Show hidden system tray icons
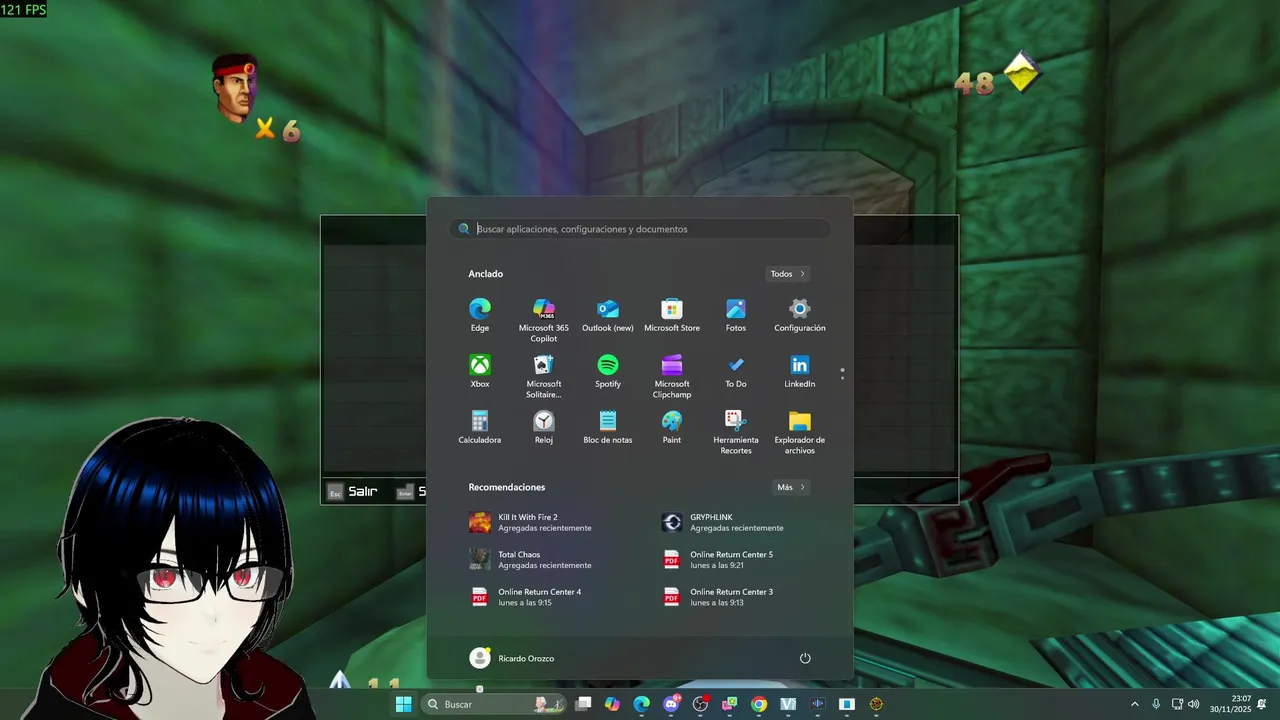Image resolution: width=1280 pixels, height=720 pixels. coord(1134,704)
